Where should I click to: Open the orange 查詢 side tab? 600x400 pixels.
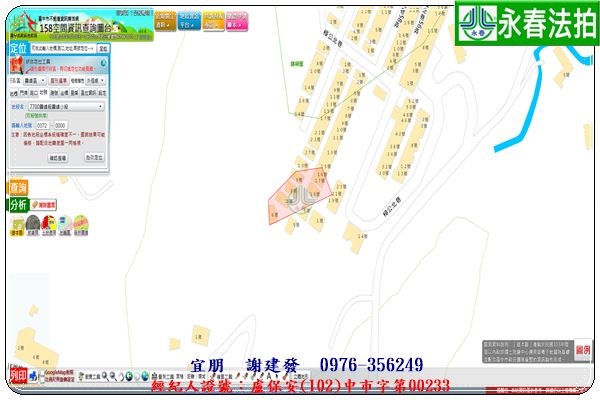coord(18,188)
